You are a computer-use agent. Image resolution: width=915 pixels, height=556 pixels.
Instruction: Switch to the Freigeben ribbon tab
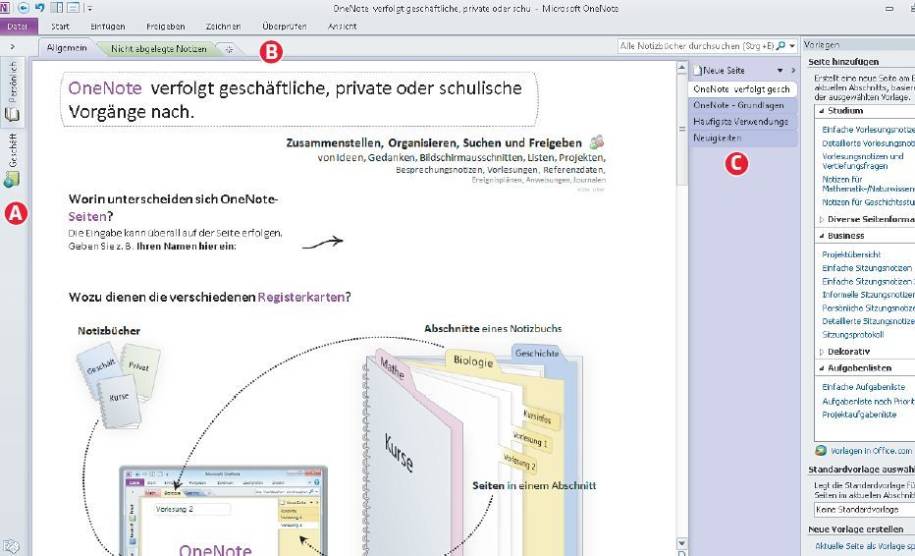tap(166, 27)
